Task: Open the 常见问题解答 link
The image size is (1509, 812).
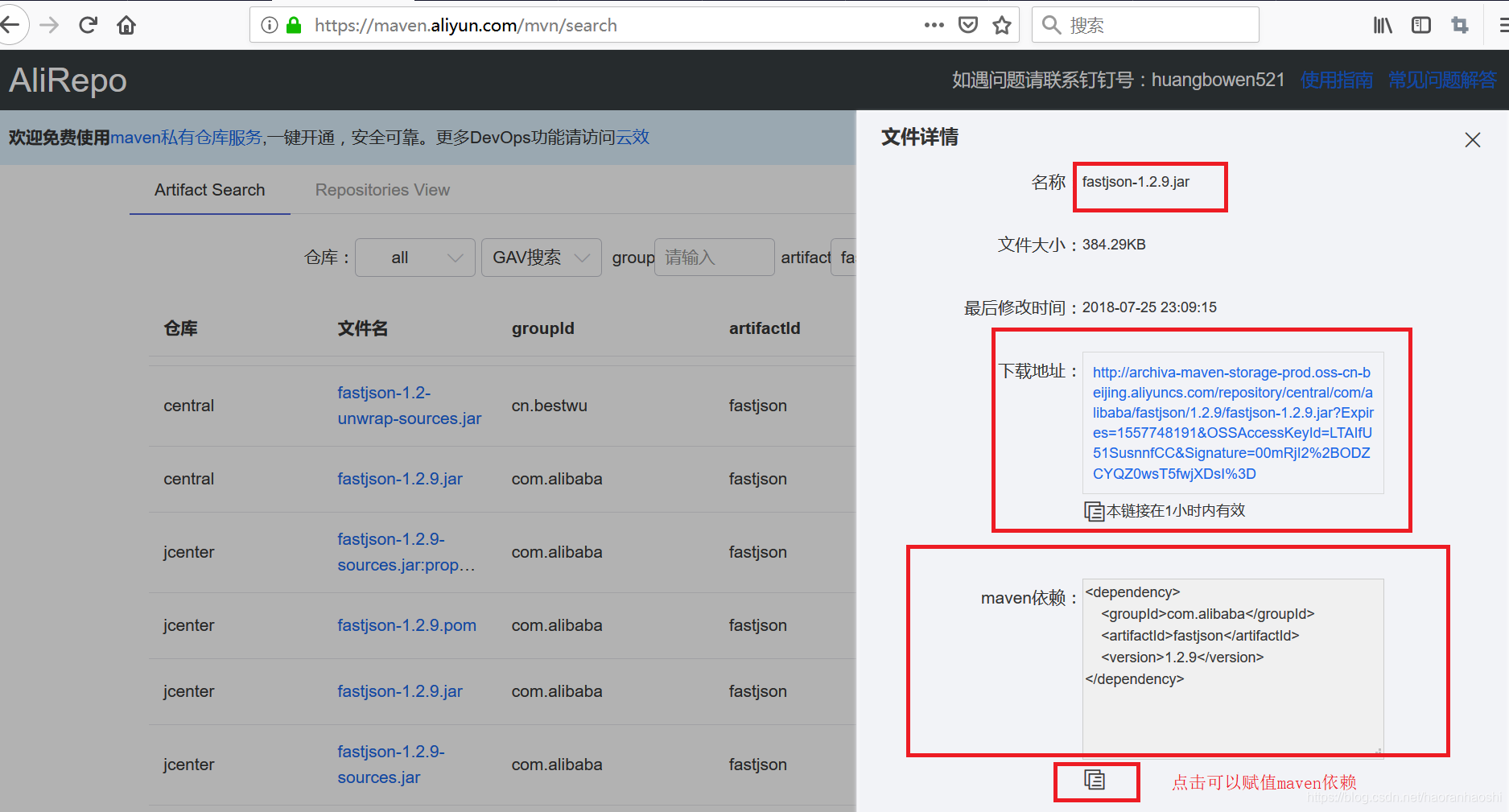Action: click(1442, 80)
